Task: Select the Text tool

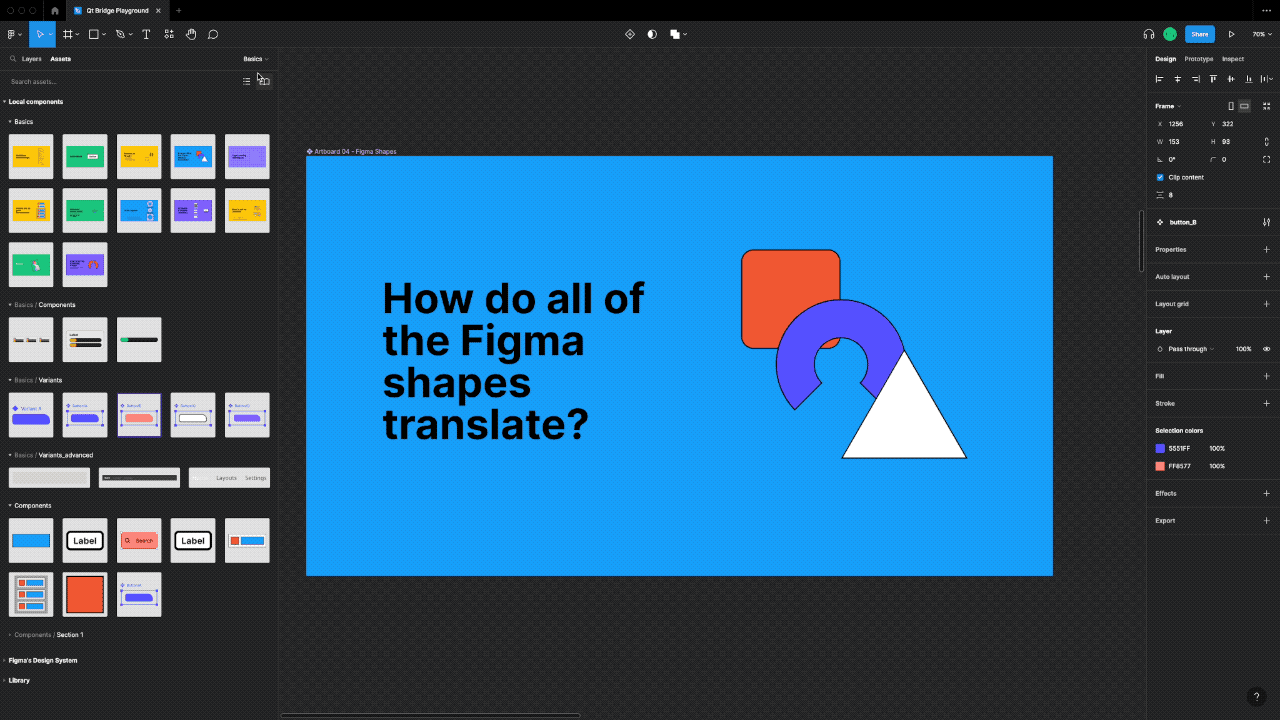Action: click(x=145, y=34)
